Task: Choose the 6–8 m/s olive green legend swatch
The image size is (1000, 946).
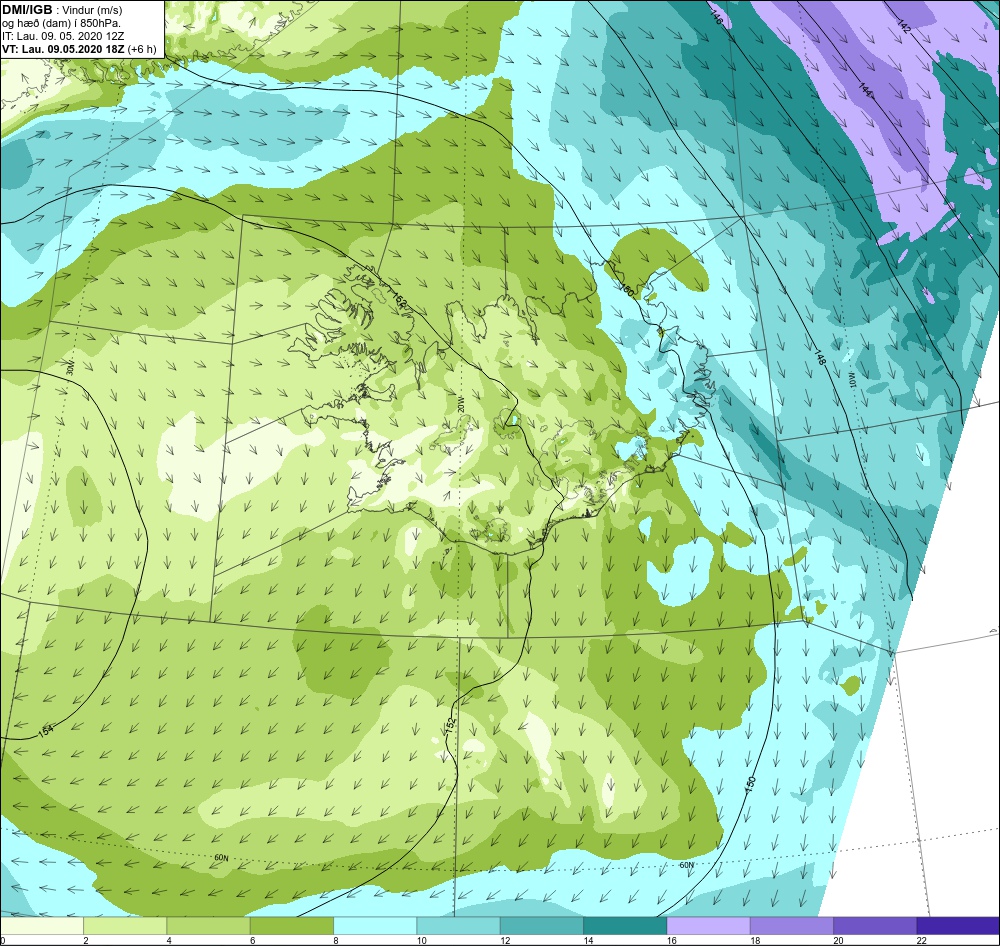Action: [x=291, y=925]
